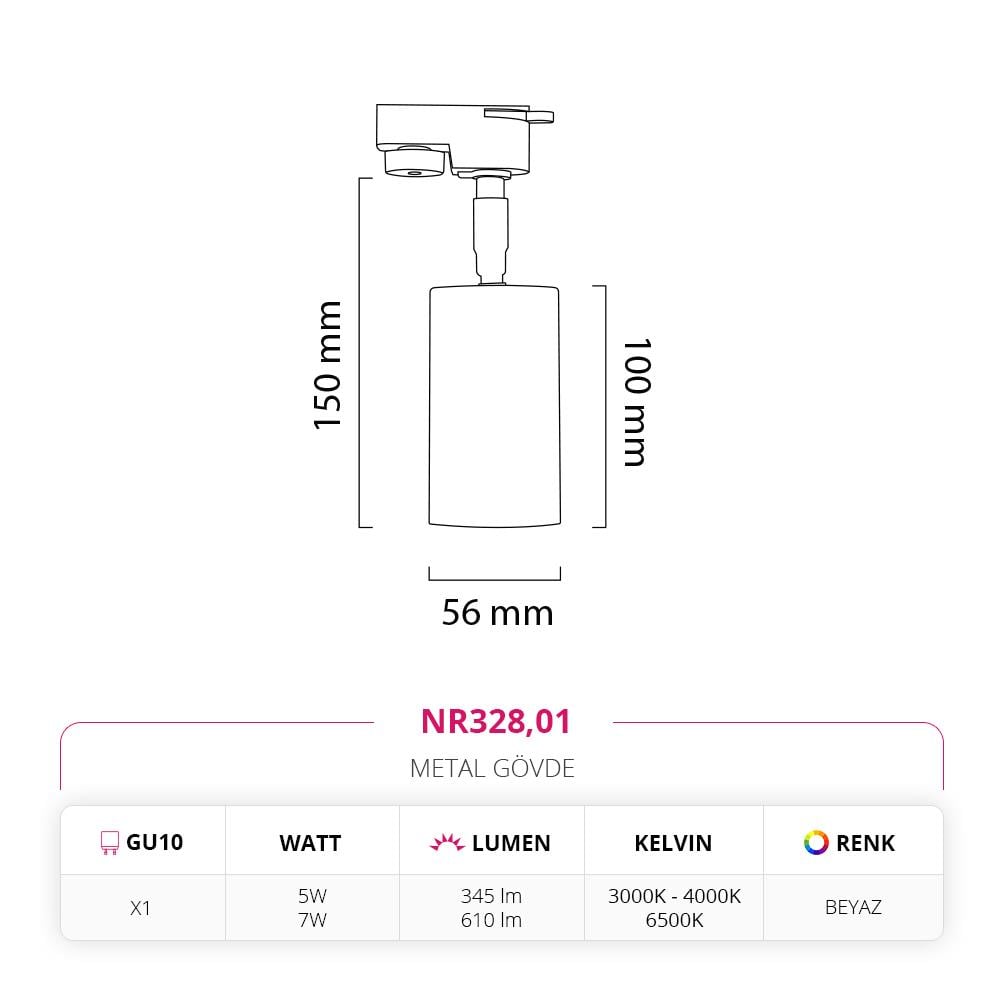Click the track adapter drawing at top
Screen dimensions: 1000x1000
pyautogui.click(x=465, y=140)
